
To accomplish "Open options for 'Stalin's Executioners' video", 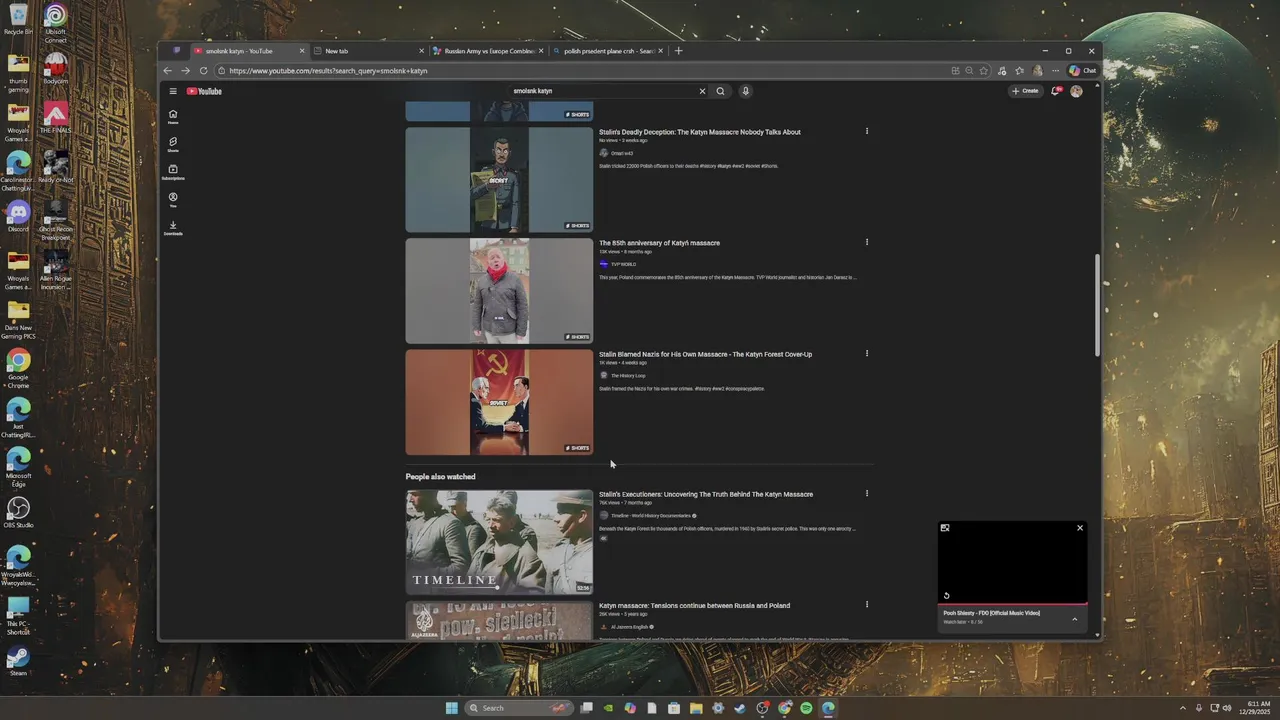I will 866,493.
